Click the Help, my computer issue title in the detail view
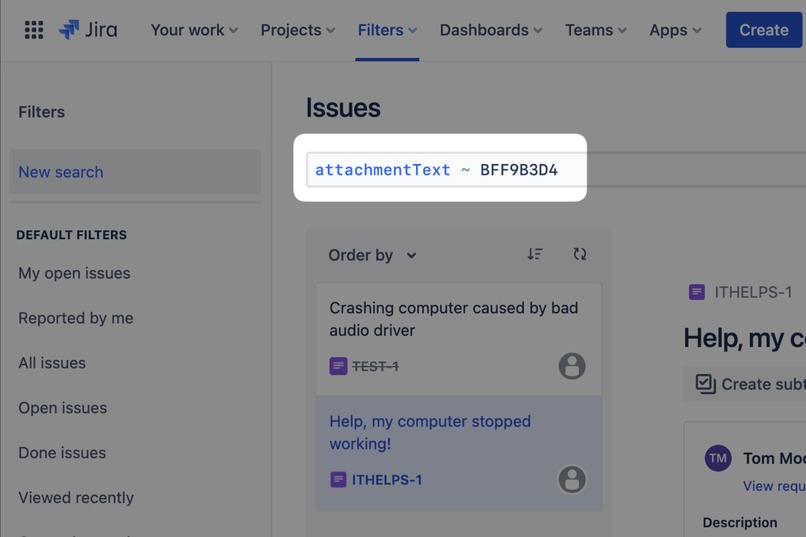Screen dimensions: 806x537 [x=744, y=338]
